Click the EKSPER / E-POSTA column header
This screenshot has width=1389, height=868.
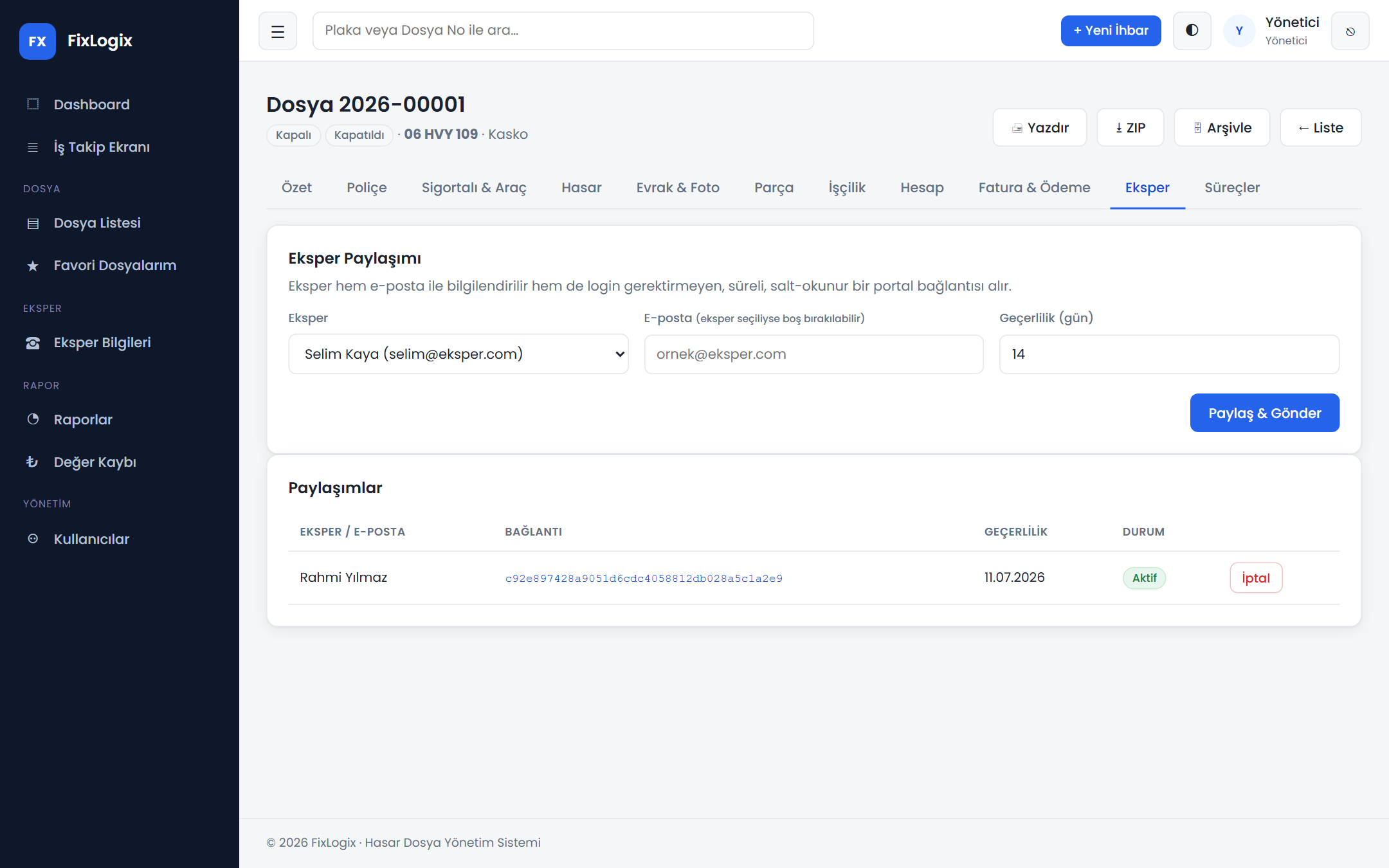point(352,532)
